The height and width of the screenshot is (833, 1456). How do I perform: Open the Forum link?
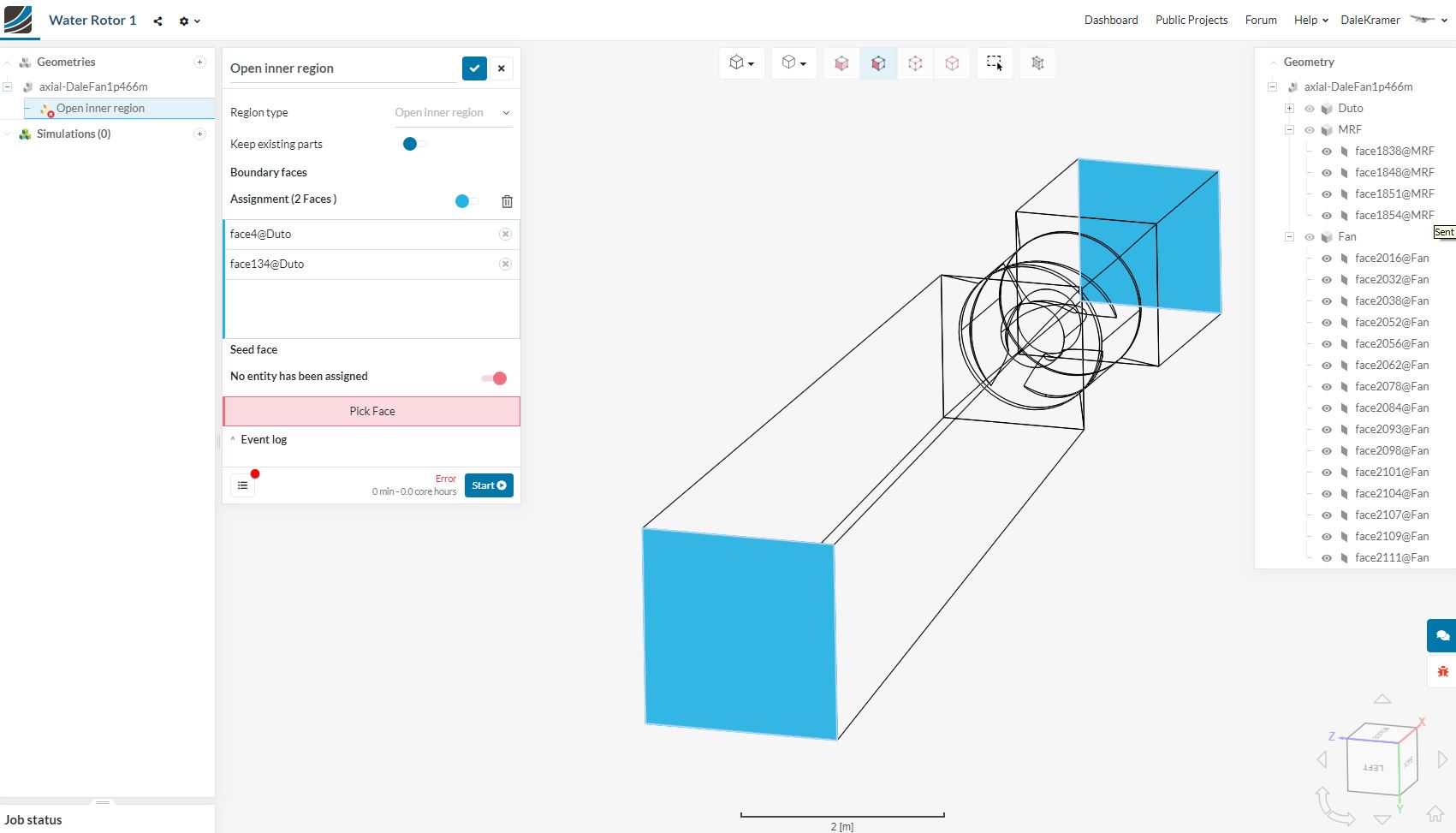(1261, 20)
